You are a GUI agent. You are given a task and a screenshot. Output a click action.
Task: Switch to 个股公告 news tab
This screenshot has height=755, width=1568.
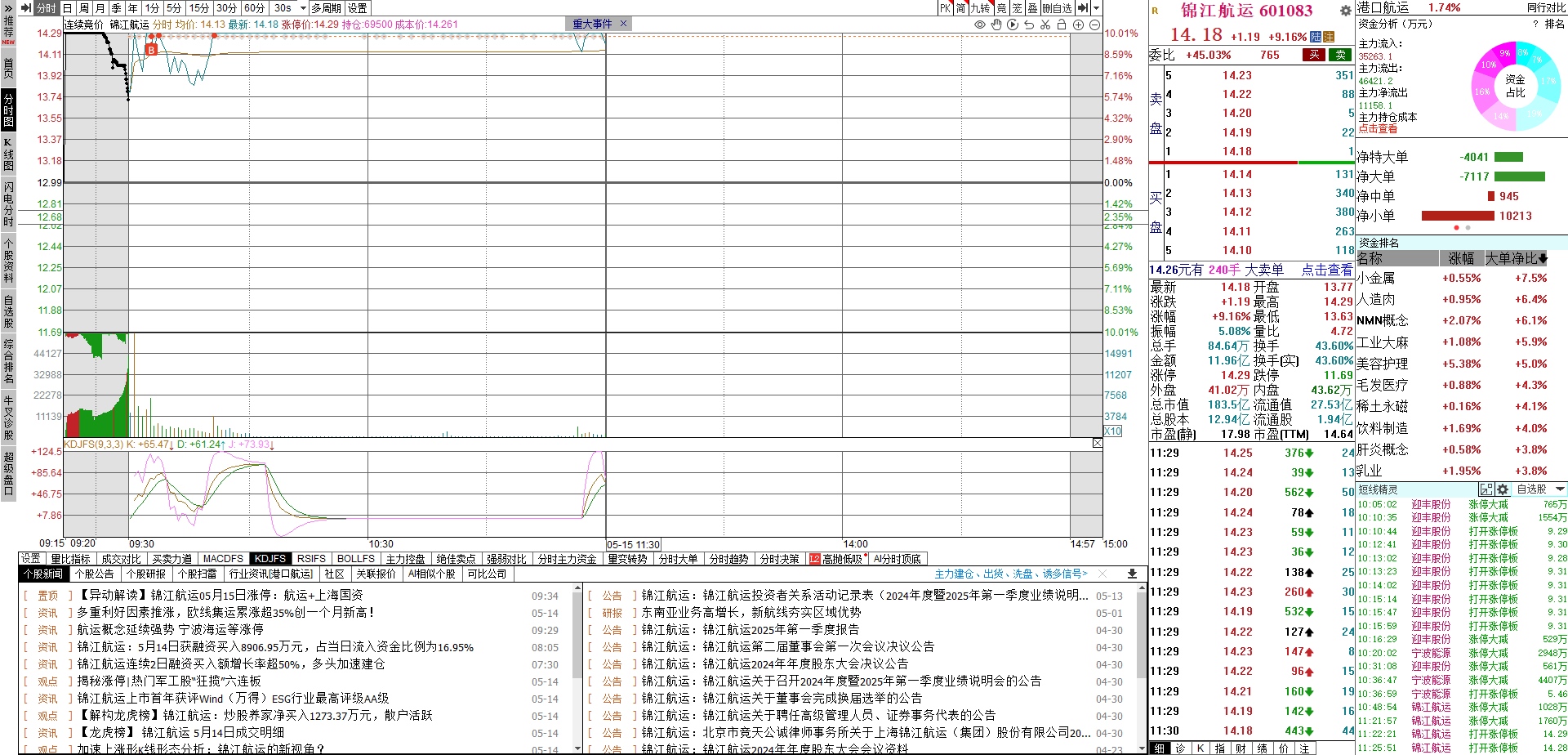tap(94, 574)
